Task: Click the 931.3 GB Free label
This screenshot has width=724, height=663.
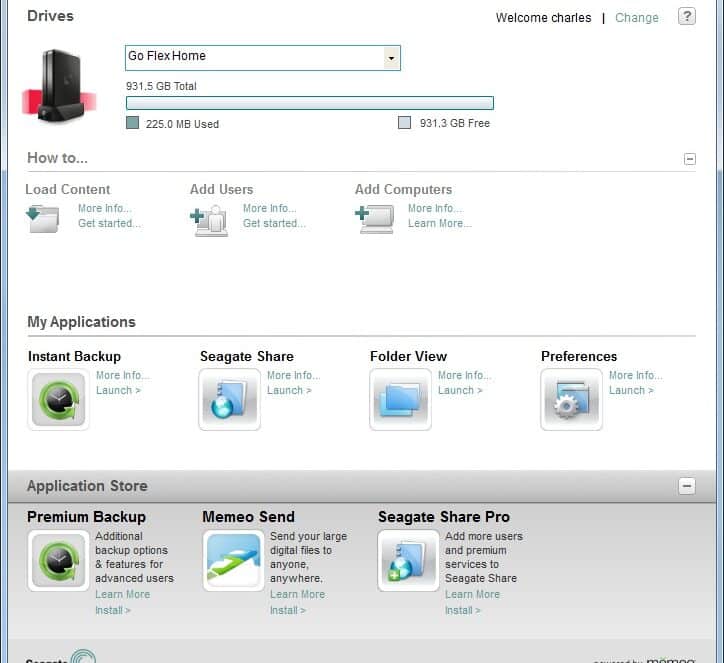Action: coord(455,123)
